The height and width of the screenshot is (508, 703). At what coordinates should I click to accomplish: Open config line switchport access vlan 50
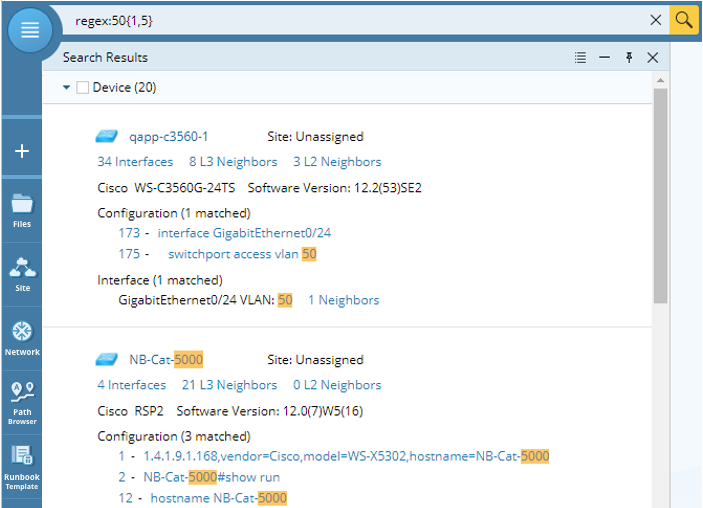tap(242, 254)
